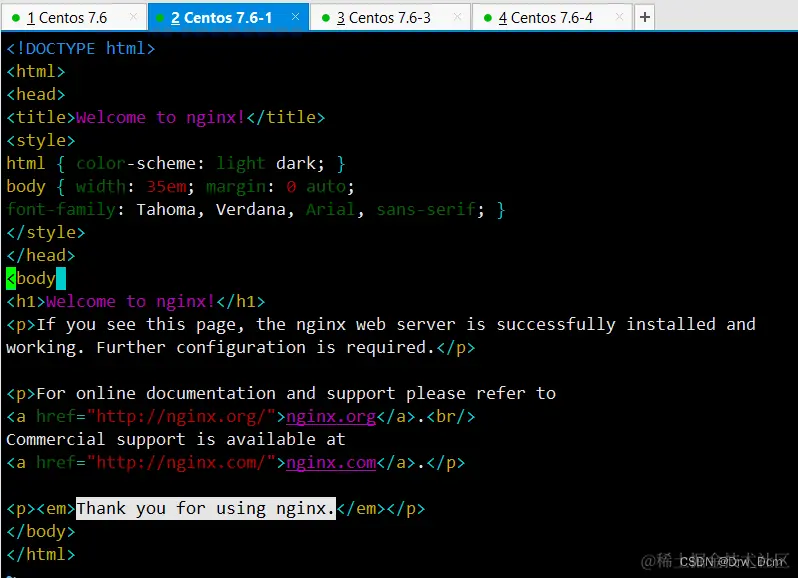The width and height of the screenshot is (798, 578).
Task: Click the closing </html> tag
Action: (41, 555)
